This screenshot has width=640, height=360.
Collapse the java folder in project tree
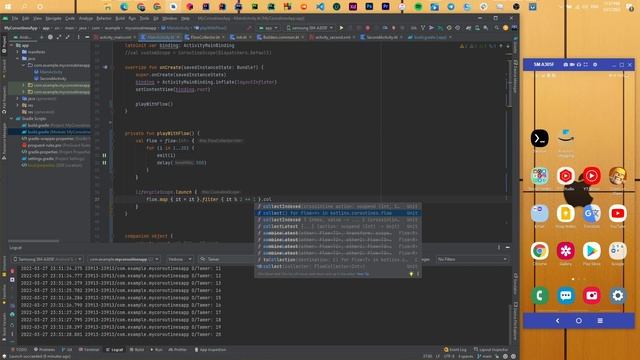click(x=18, y=59)
